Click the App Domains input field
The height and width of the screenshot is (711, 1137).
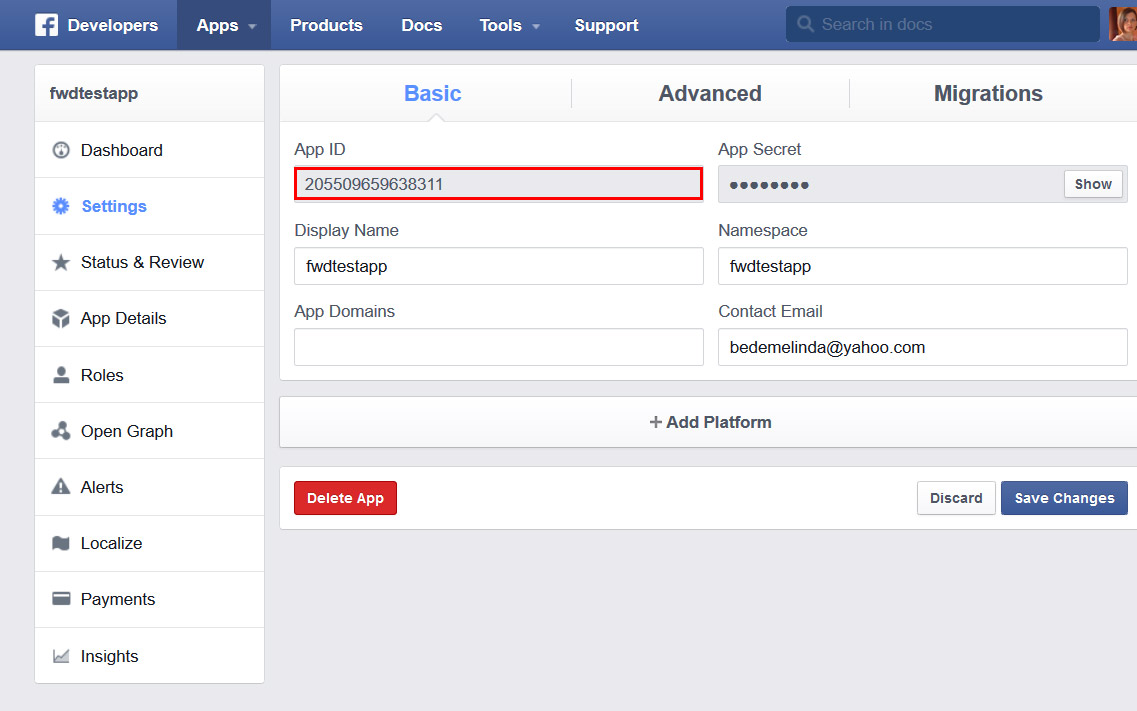point(498,347)
